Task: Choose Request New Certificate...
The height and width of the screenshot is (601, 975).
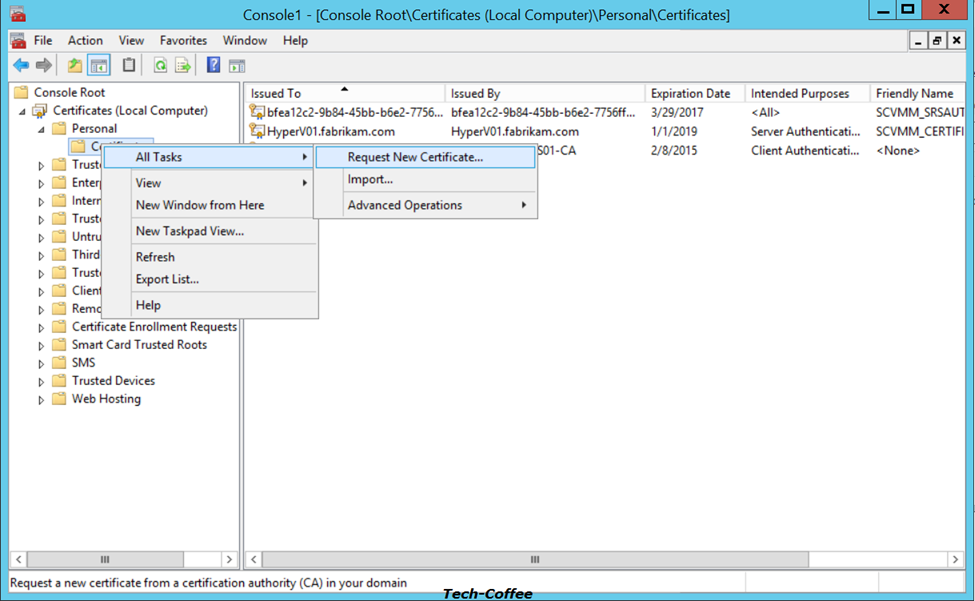Action: 425,157
